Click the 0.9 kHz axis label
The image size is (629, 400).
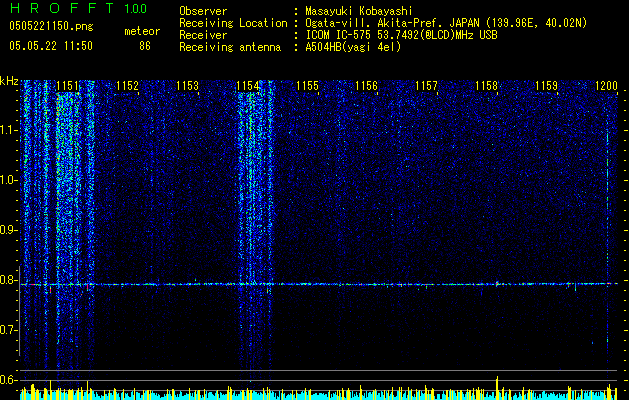click(9, 230)
